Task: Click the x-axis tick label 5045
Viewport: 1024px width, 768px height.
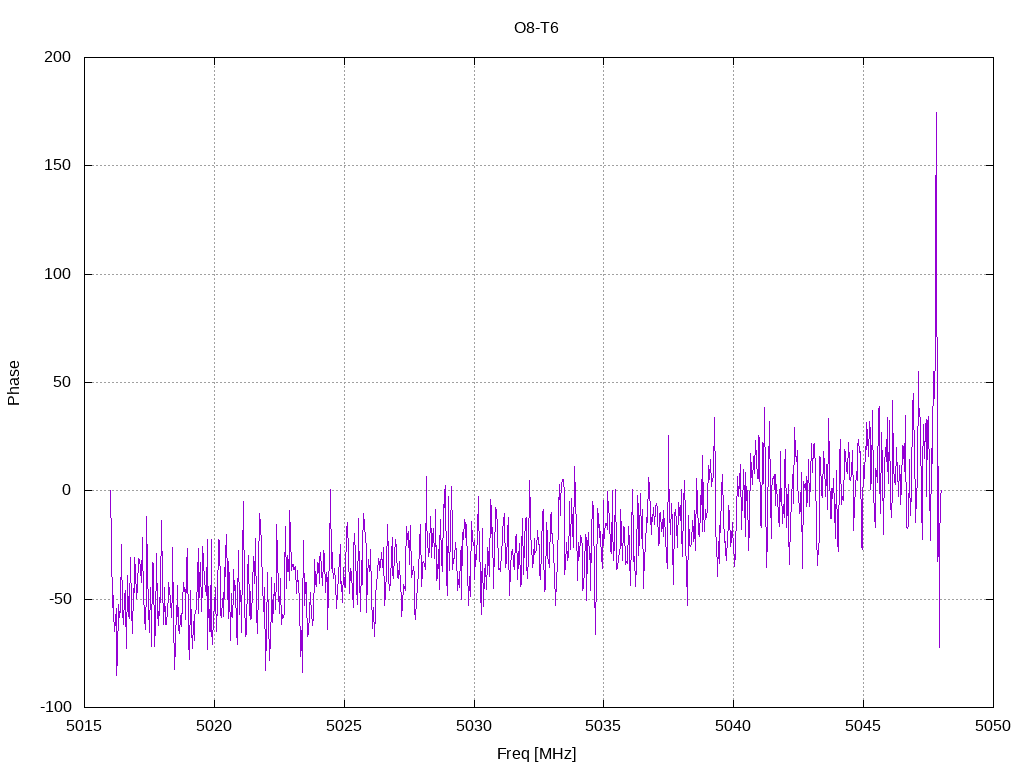Action: [x=863, y=726]
